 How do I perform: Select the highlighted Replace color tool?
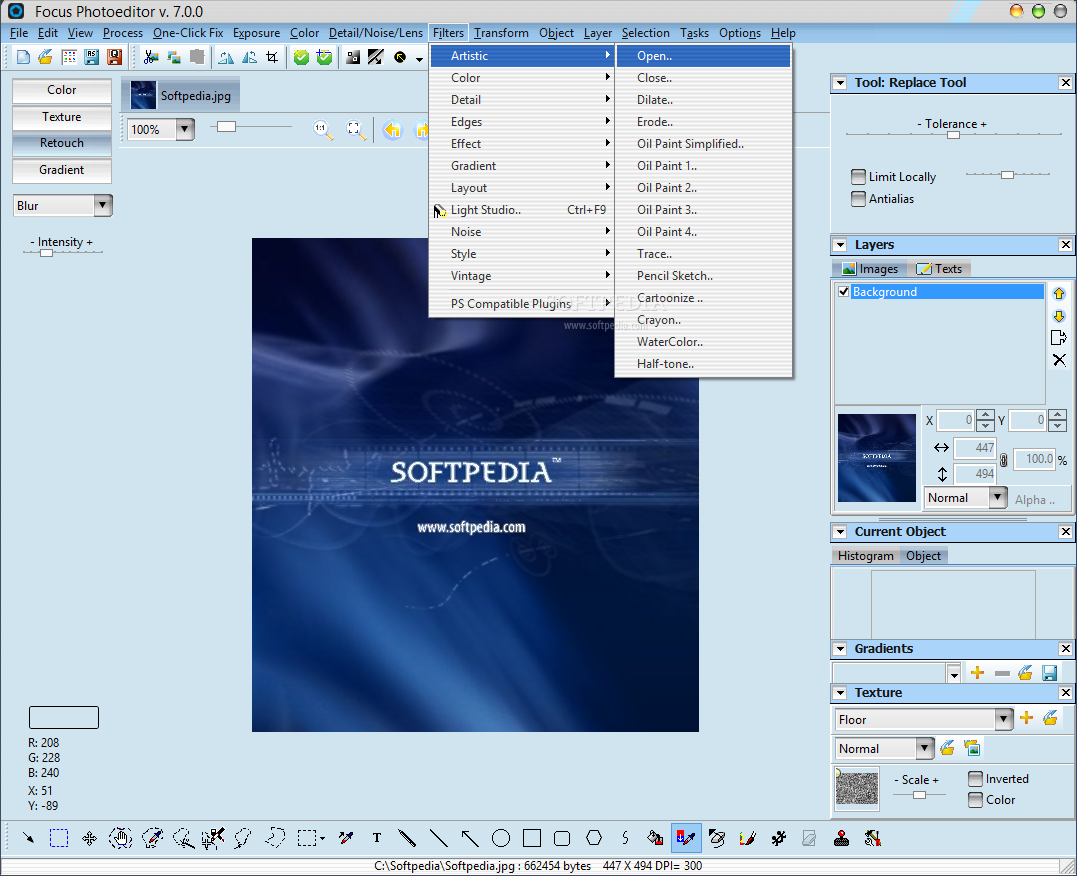[685, 838]
